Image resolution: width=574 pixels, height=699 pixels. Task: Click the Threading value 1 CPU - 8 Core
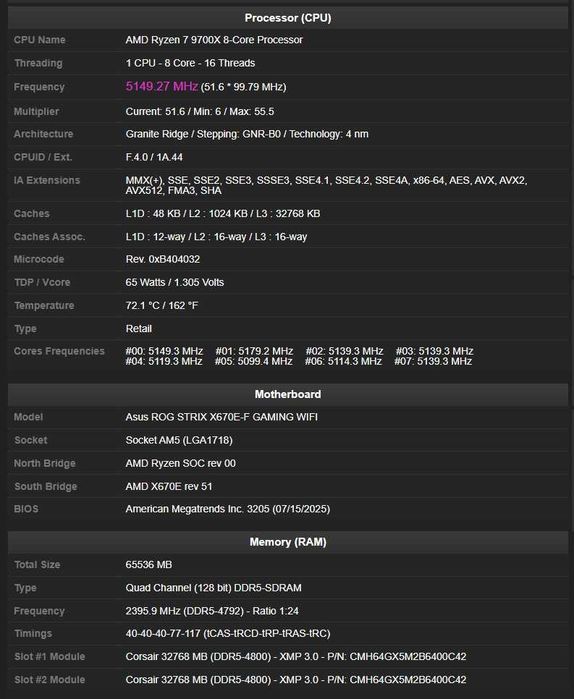190,63
